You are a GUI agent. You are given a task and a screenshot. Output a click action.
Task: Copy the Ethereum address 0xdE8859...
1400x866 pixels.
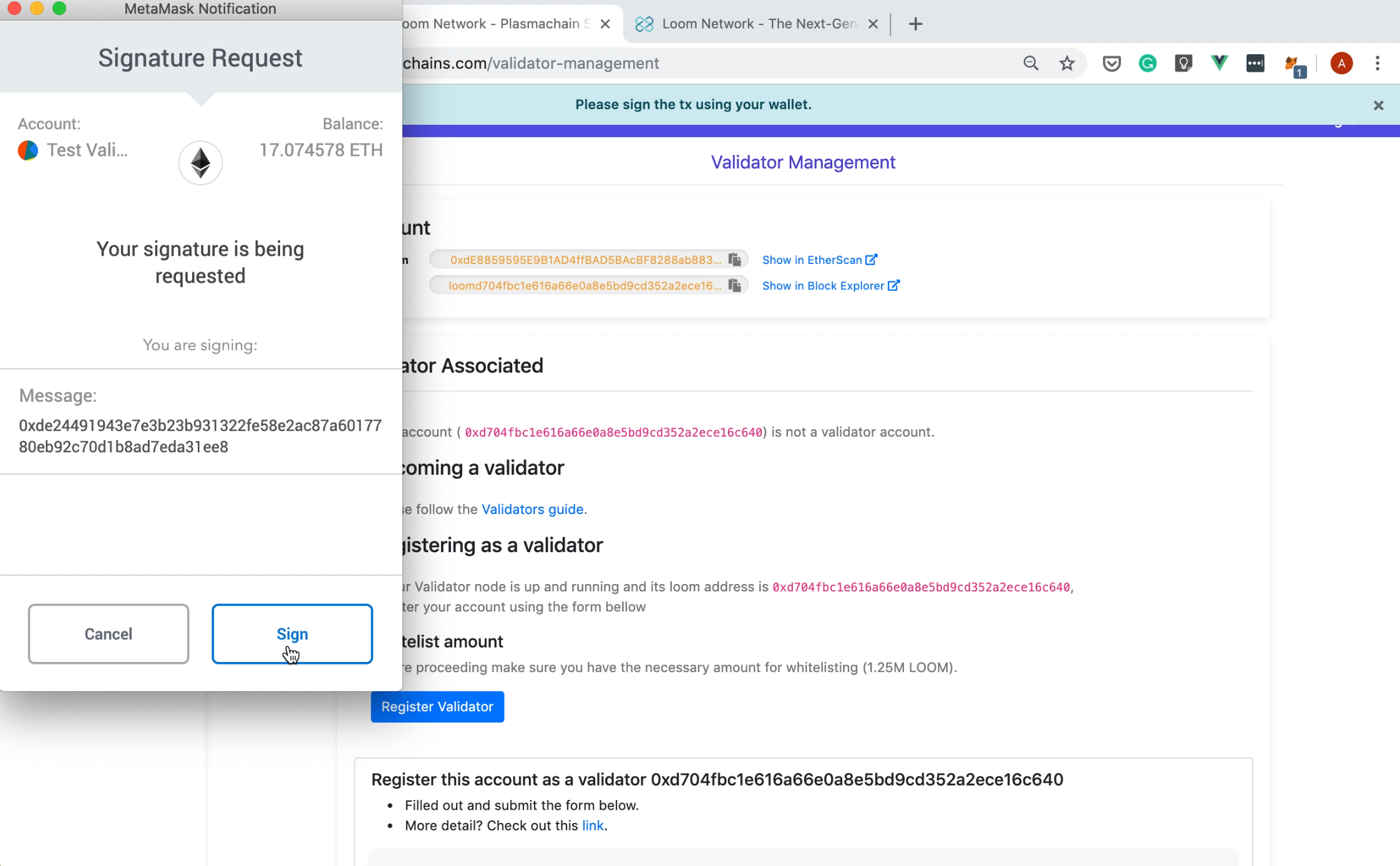pos(734,260)
